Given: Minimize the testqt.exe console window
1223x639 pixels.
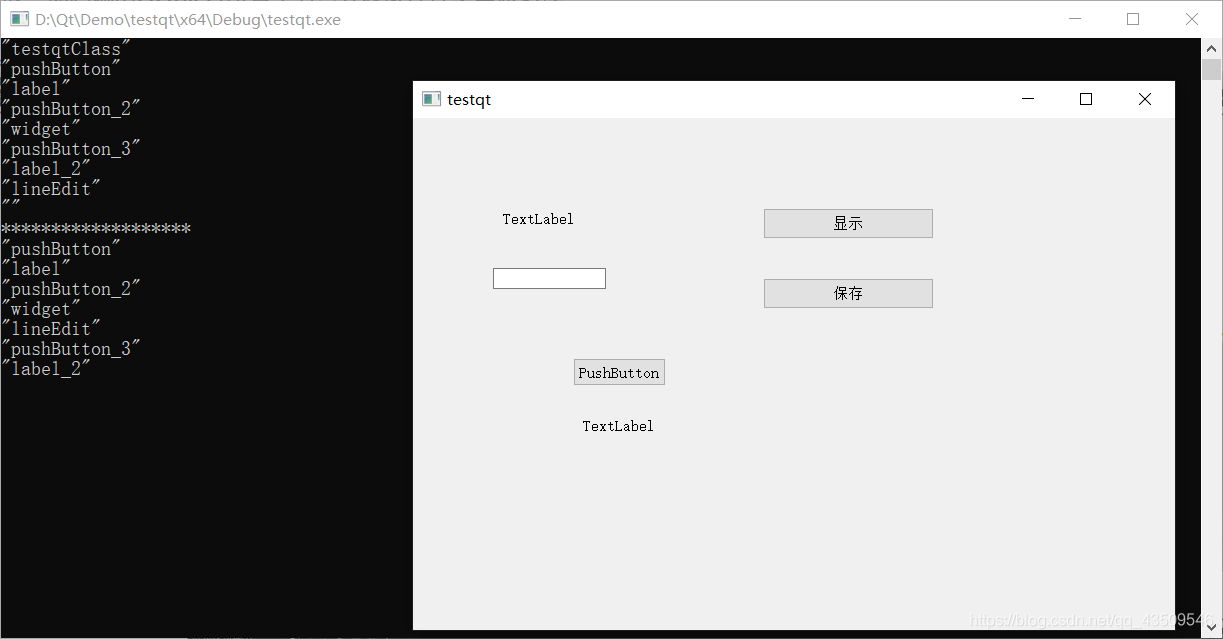Looking at the screenshot, I should click(x=1074, y=19).
